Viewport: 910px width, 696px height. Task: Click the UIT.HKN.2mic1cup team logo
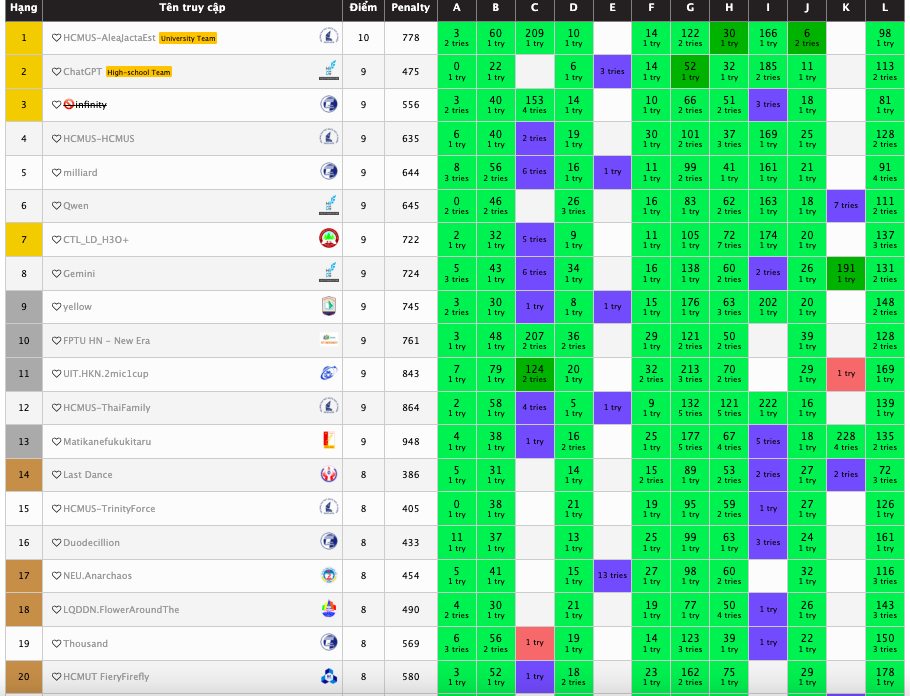[x=328, y=373]
